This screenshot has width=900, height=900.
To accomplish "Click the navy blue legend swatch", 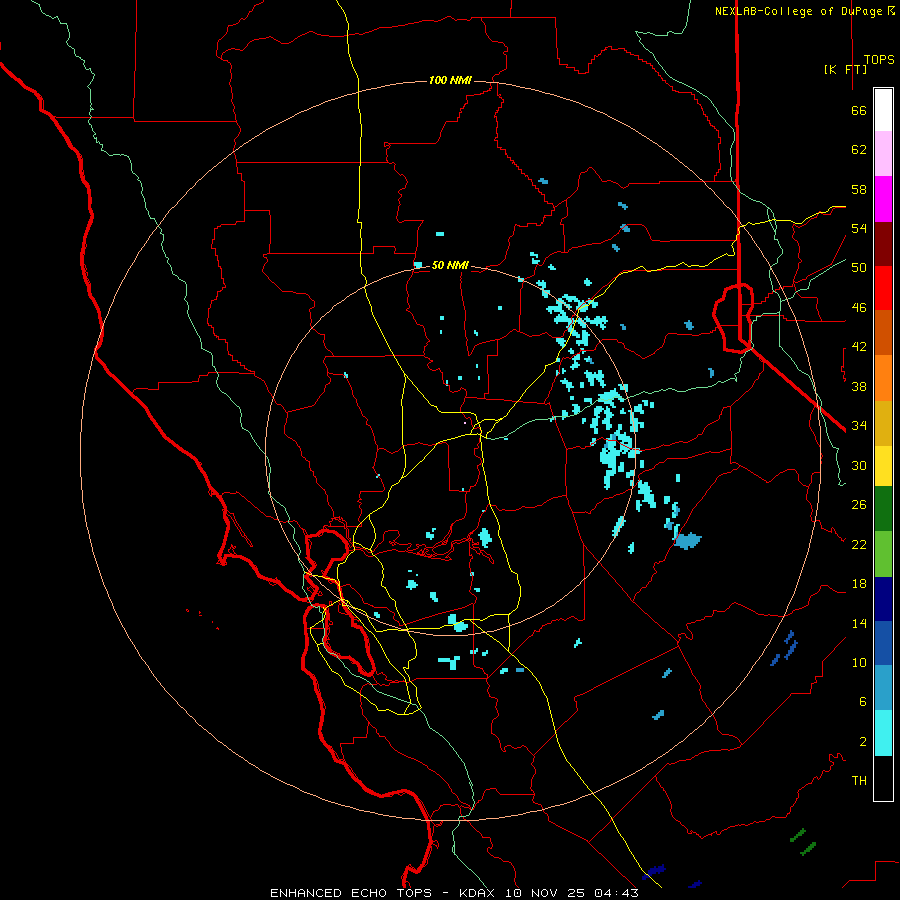I will (x=883, y=599).
